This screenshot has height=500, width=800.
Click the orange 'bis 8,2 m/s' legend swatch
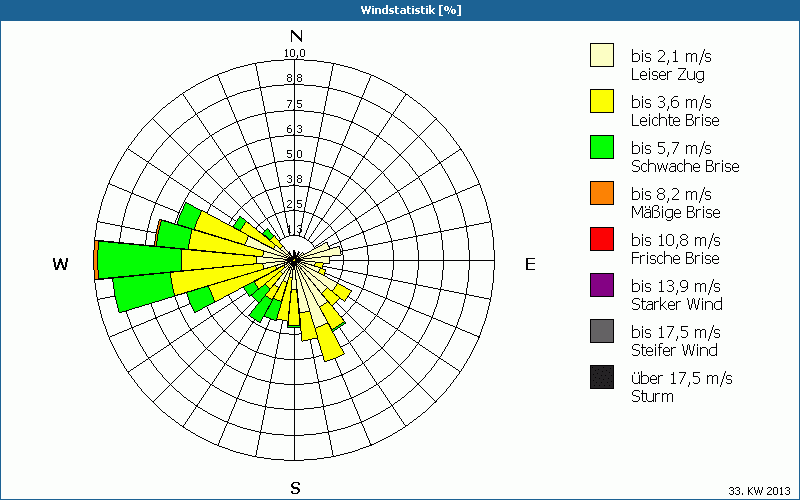click(x=602, y=193)
